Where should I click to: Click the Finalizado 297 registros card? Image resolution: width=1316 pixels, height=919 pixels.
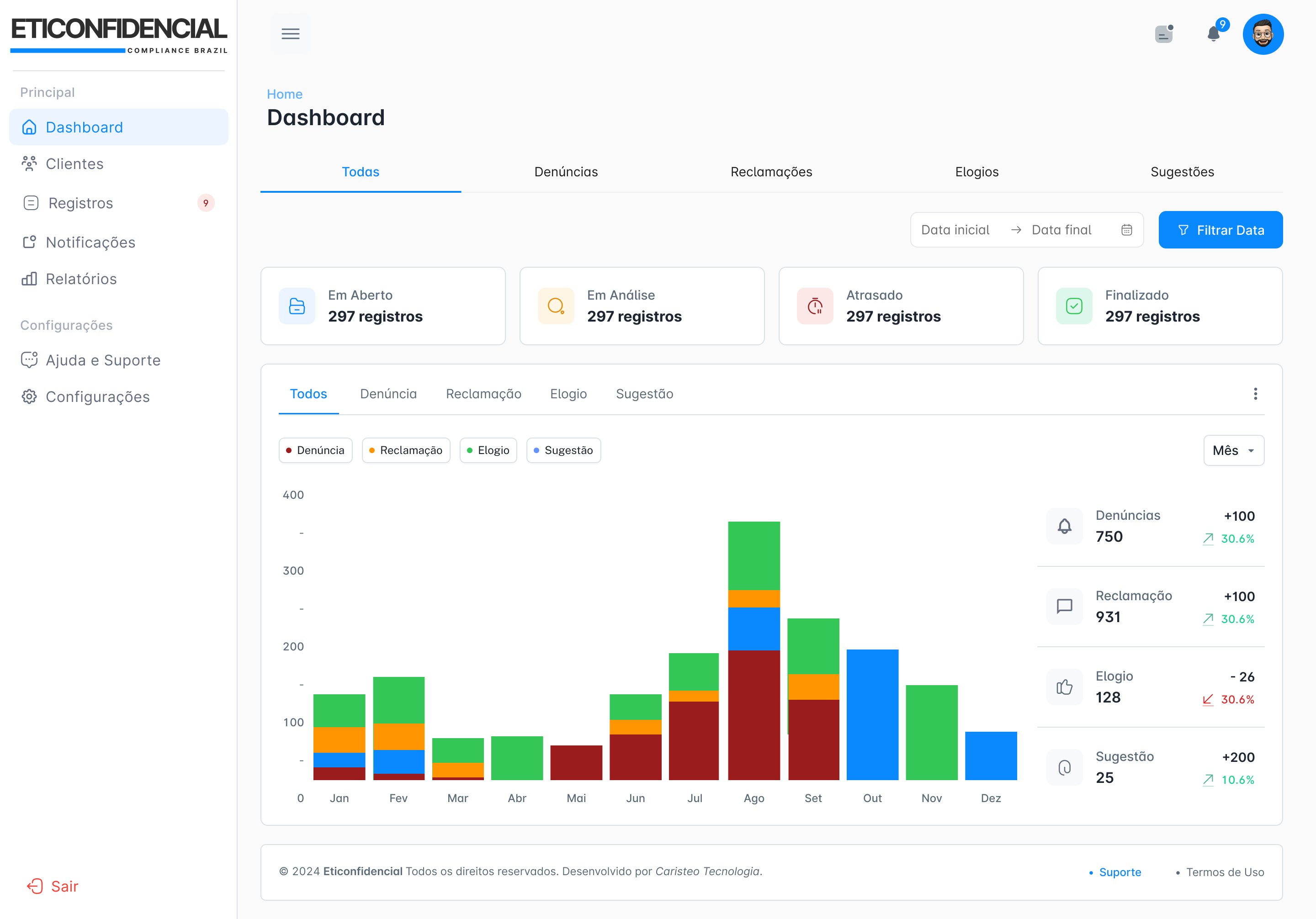point(1160,306)
